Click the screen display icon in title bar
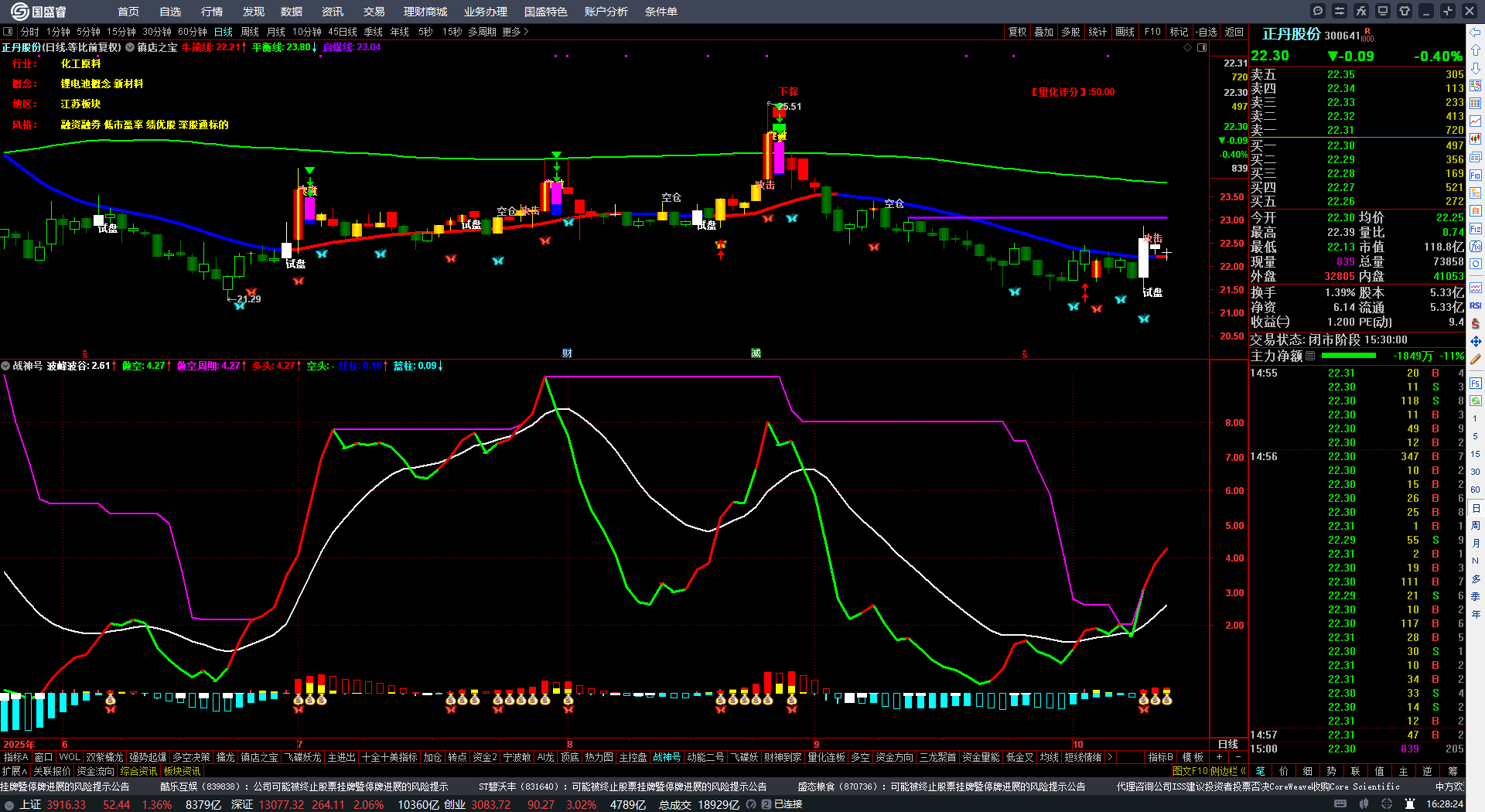Image resolution: width=1485 pixels, height=812 pixels. (x=1383, y=11)
